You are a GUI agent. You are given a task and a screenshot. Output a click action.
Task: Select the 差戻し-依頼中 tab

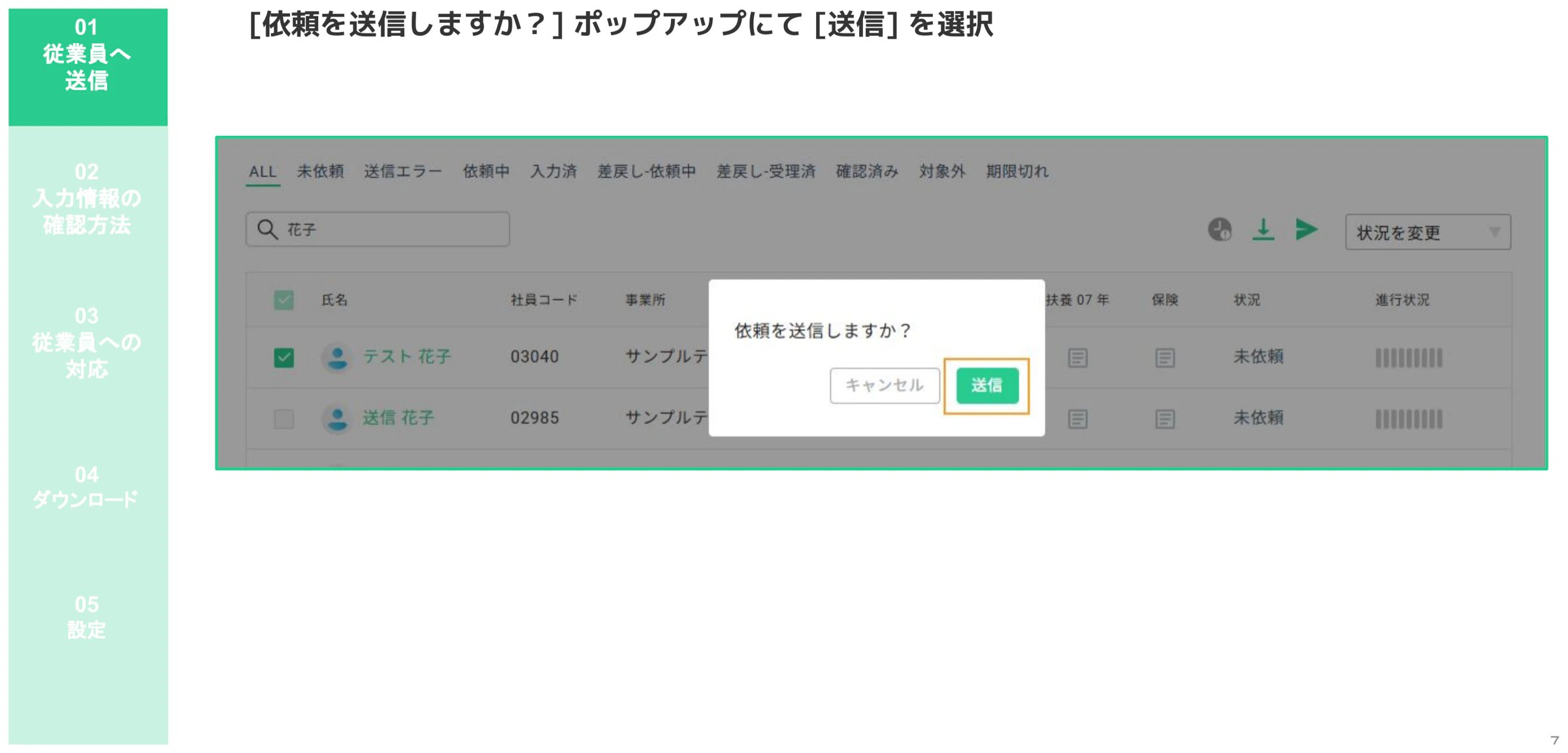coord(647,172)
